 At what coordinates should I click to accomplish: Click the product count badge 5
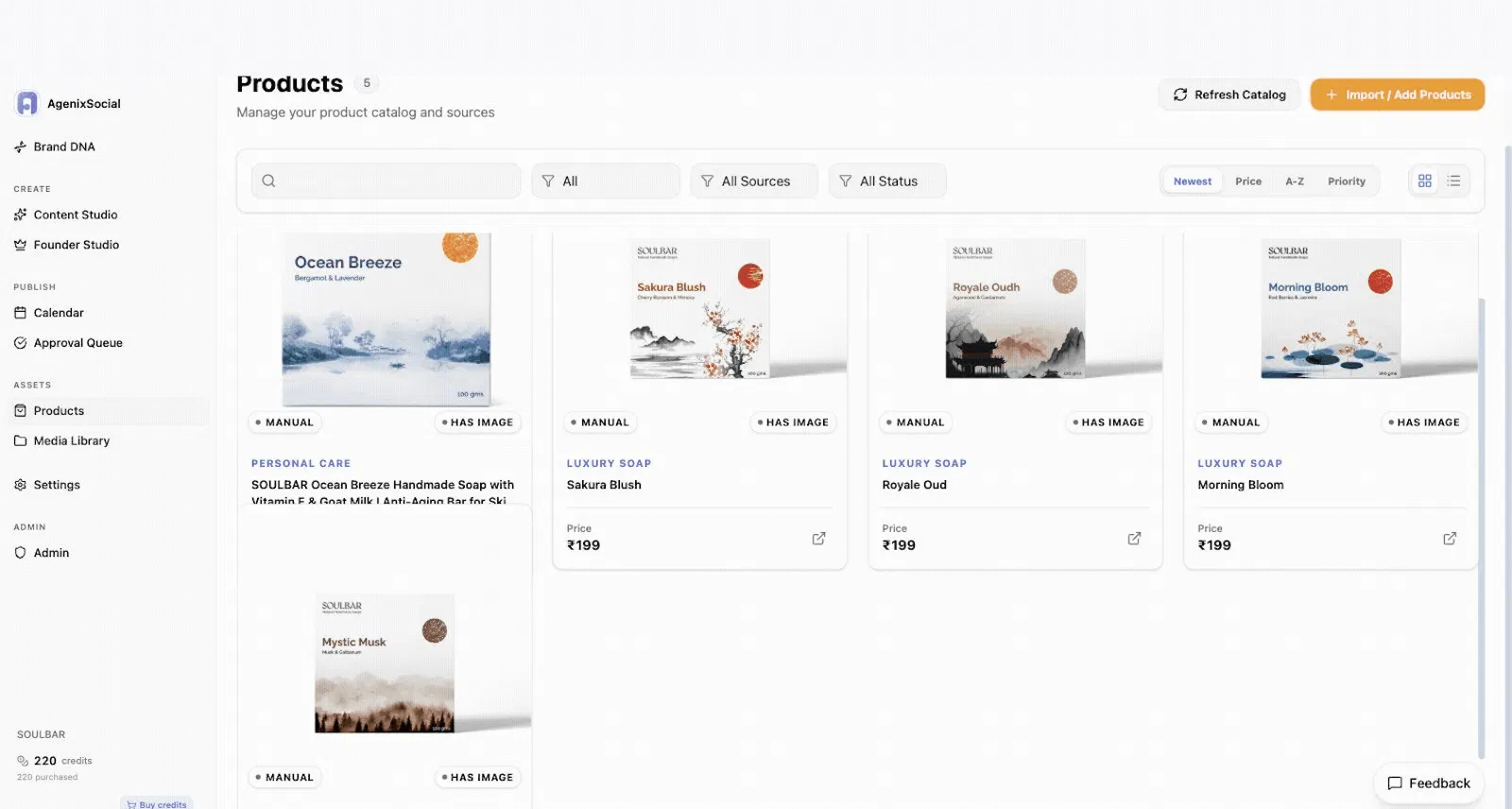[367, 83]
